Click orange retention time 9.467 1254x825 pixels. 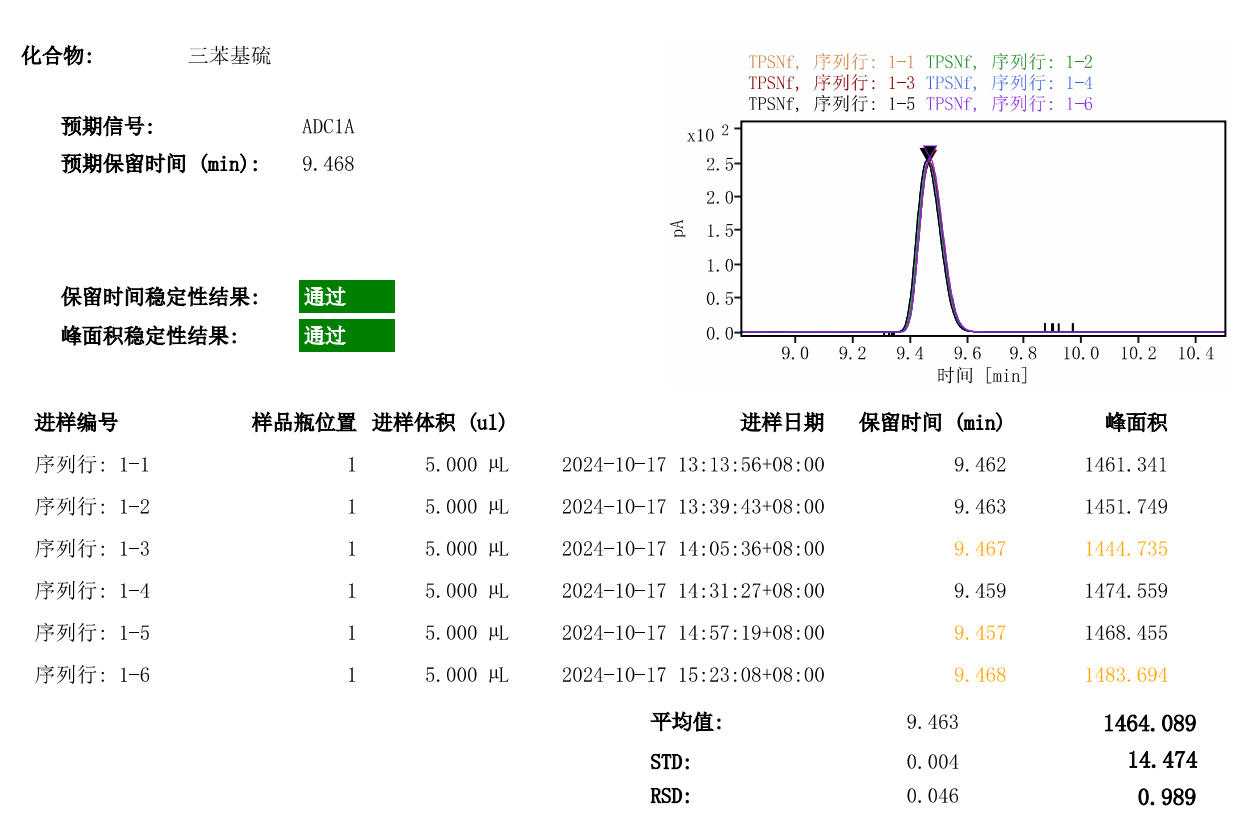[980, 549]
